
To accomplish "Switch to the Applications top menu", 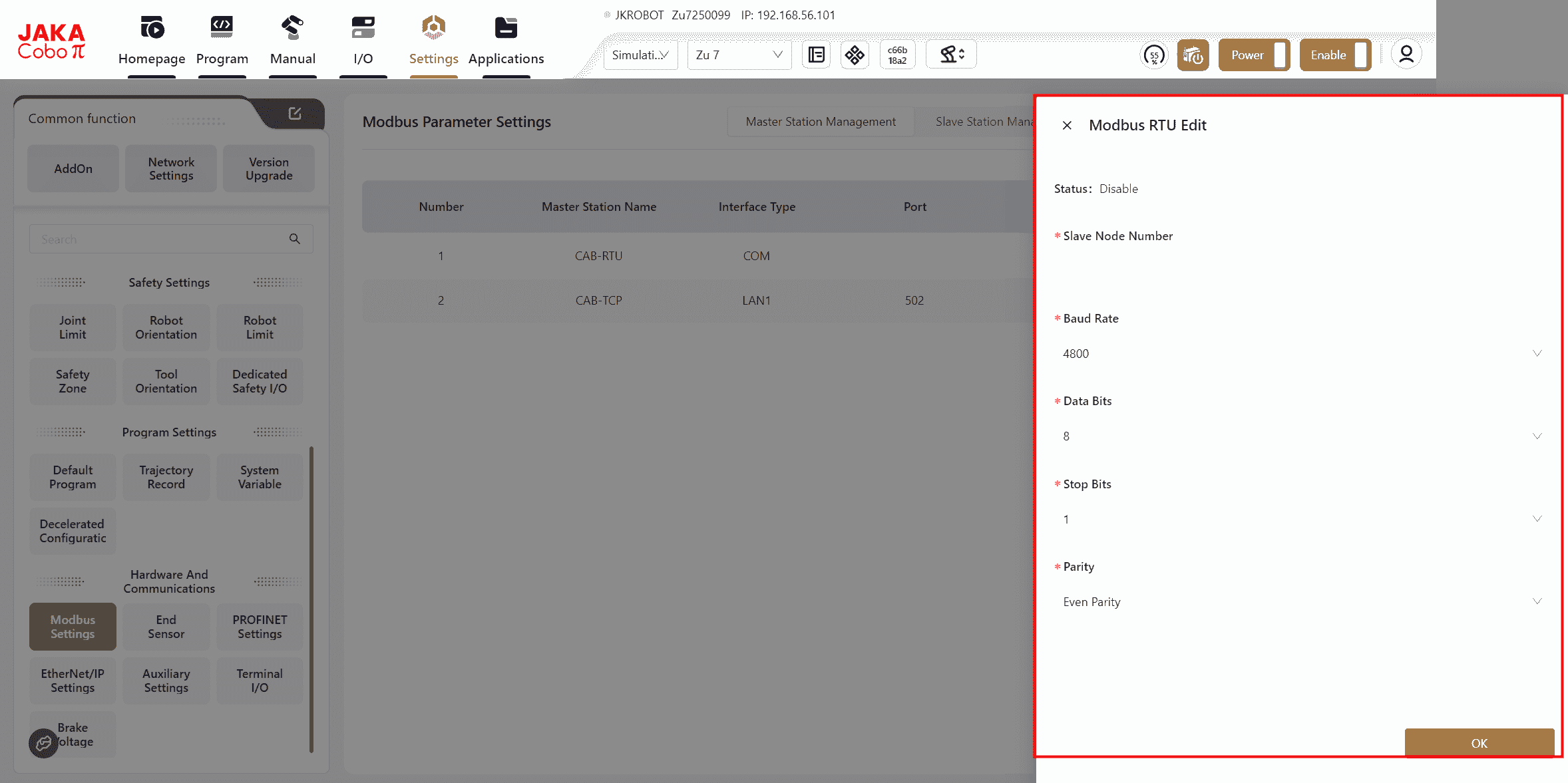I will (506, 40).
